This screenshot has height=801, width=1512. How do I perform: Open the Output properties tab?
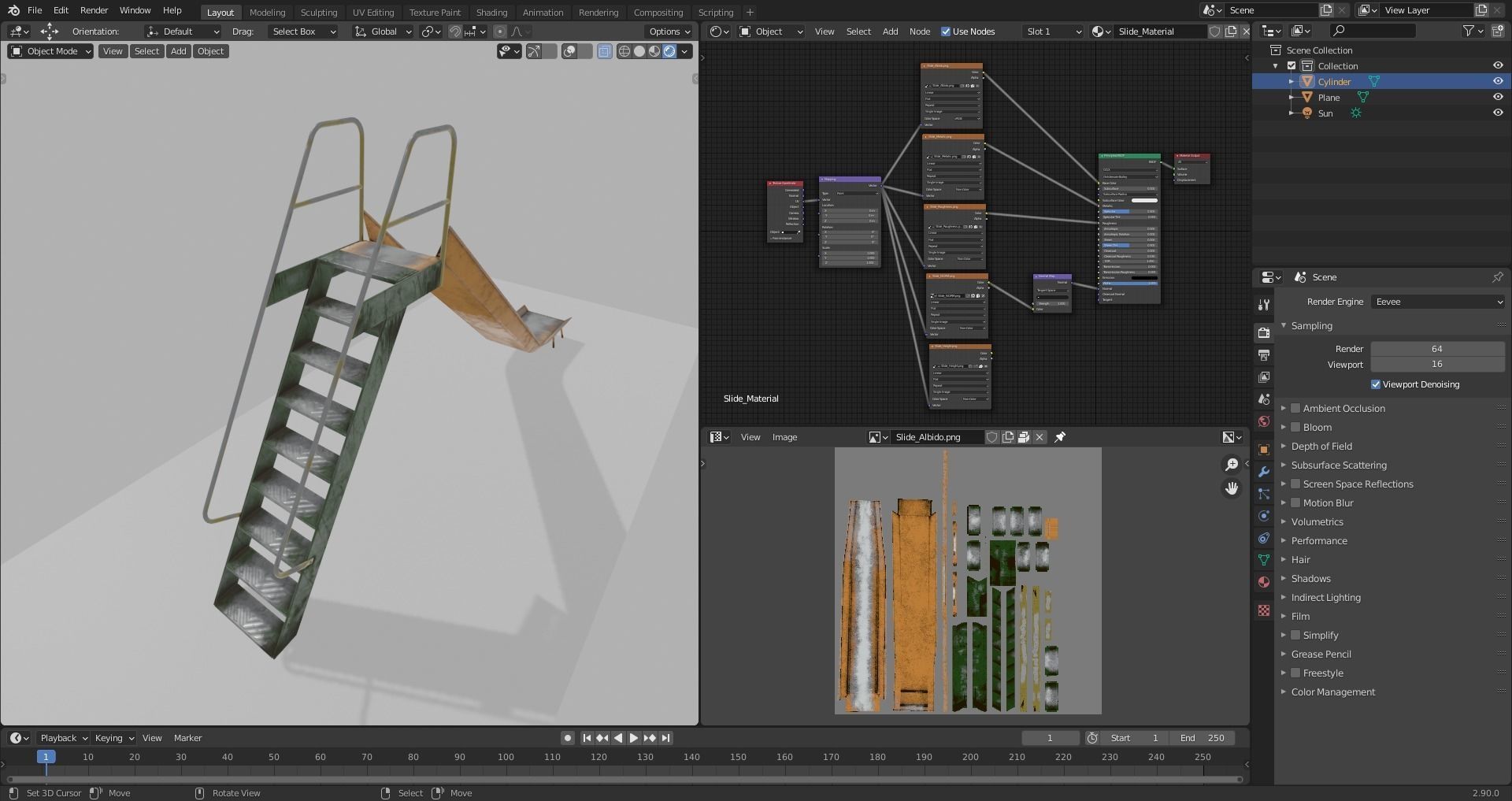1264,355
